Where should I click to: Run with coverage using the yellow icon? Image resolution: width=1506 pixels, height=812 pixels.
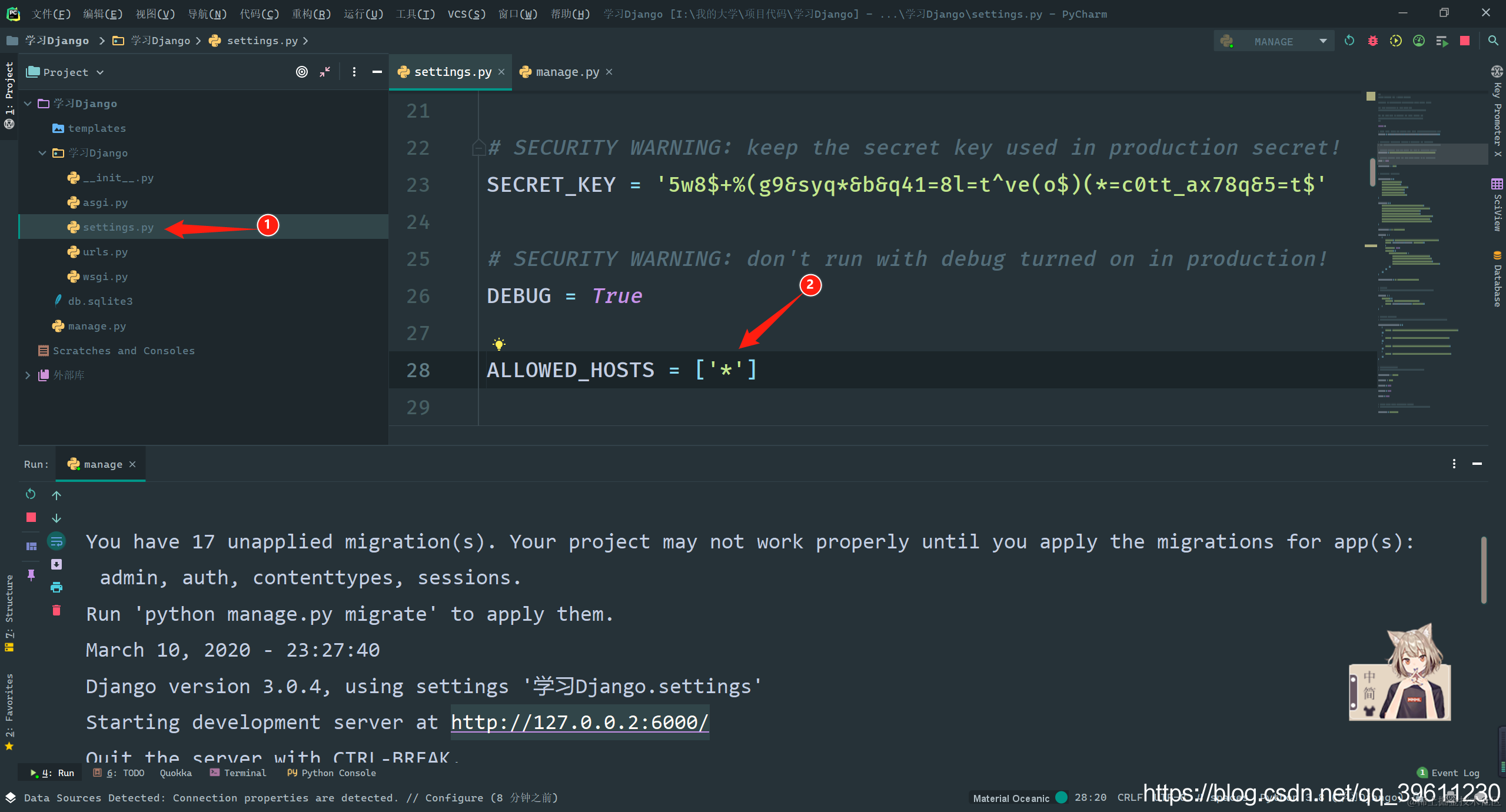1395,41
